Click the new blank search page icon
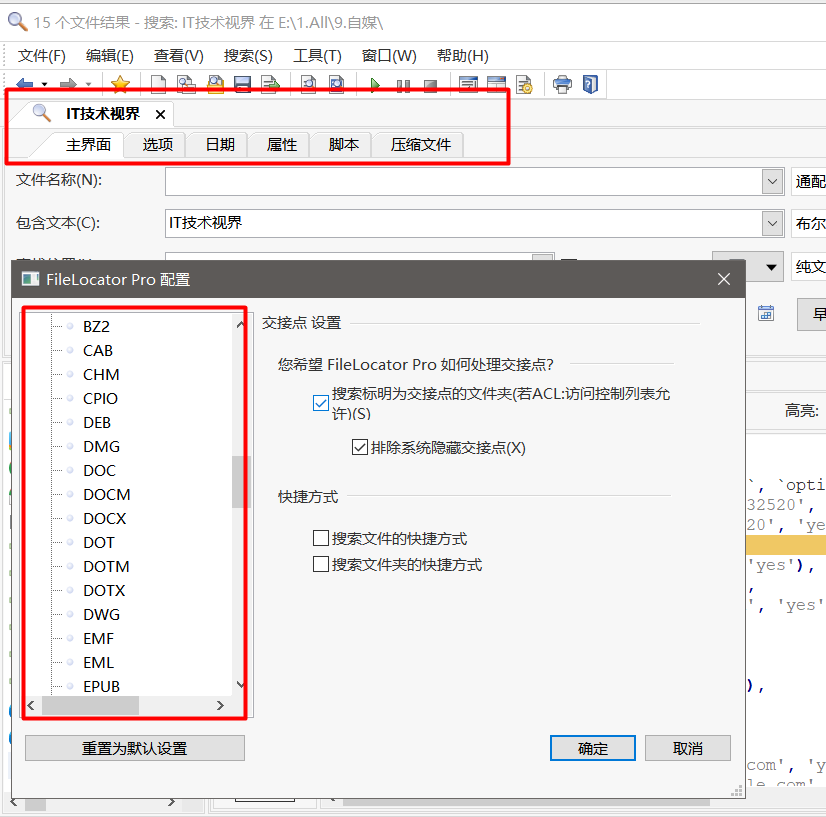Viewport: 826px width, 817px height. click(x=158, y=84)
